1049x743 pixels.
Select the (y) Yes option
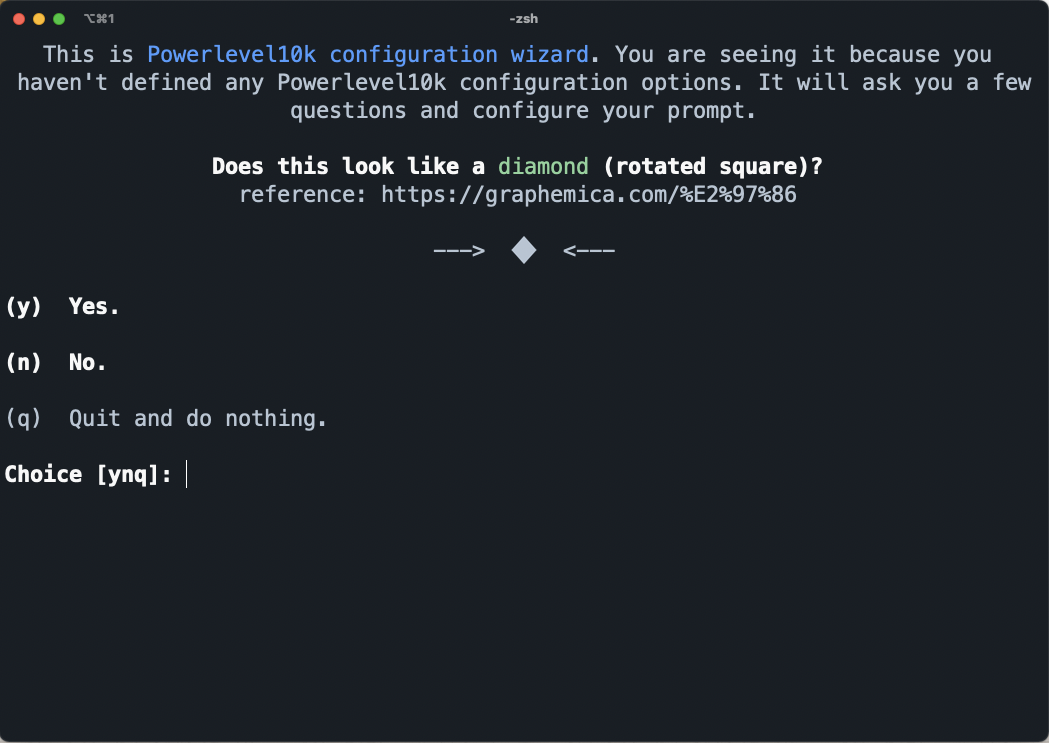(x=62, y=306)
